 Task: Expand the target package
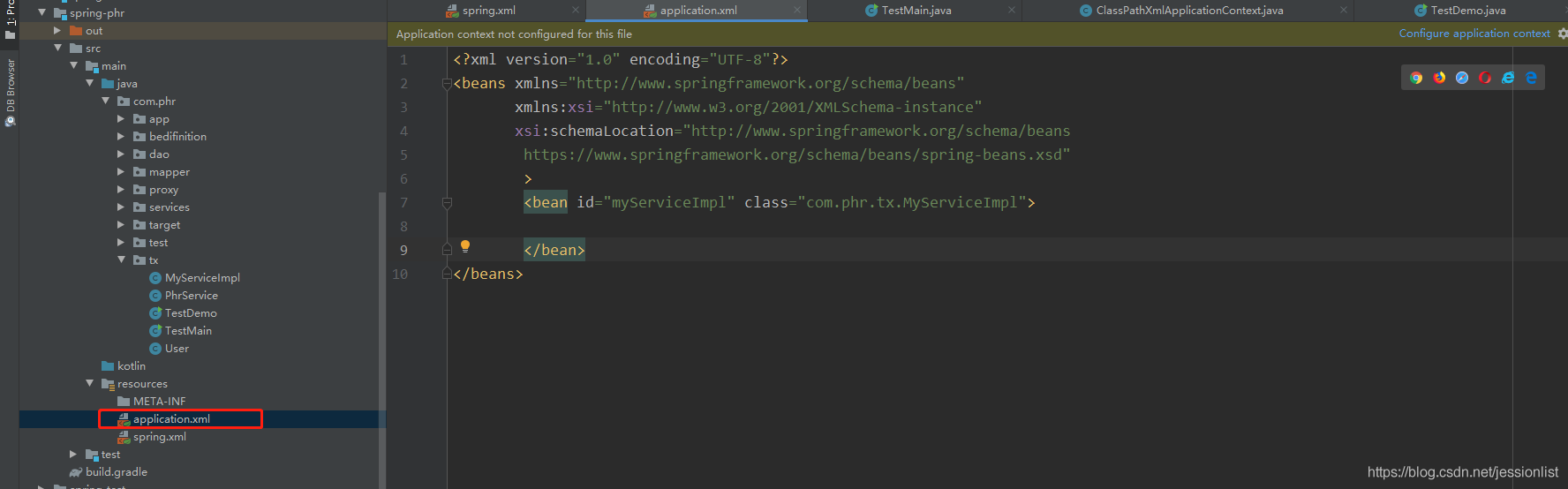[121, 225]
